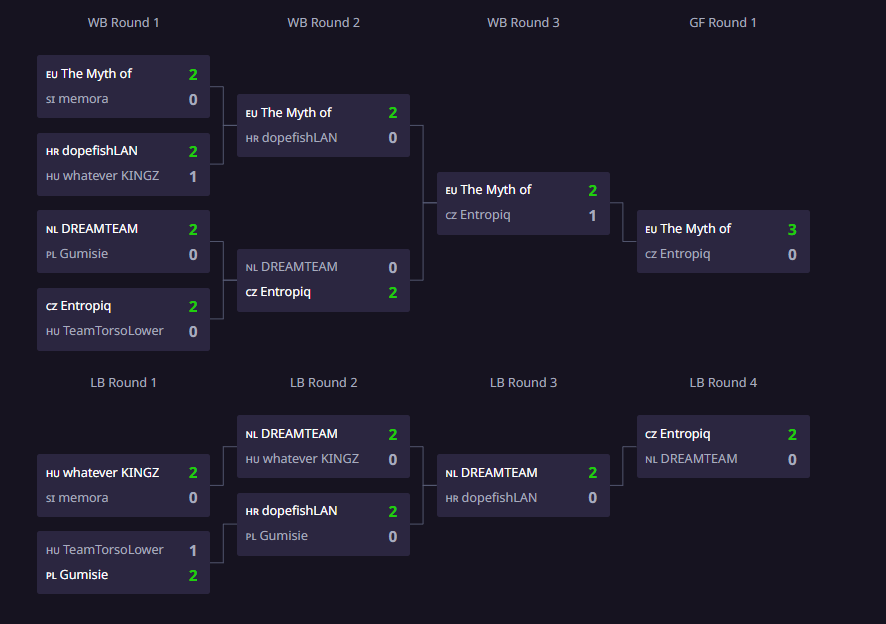This screenshot has height=624, width=886.
Task: Open DREAMTEAM vs Gumisie match
Action: click(123, 241)
